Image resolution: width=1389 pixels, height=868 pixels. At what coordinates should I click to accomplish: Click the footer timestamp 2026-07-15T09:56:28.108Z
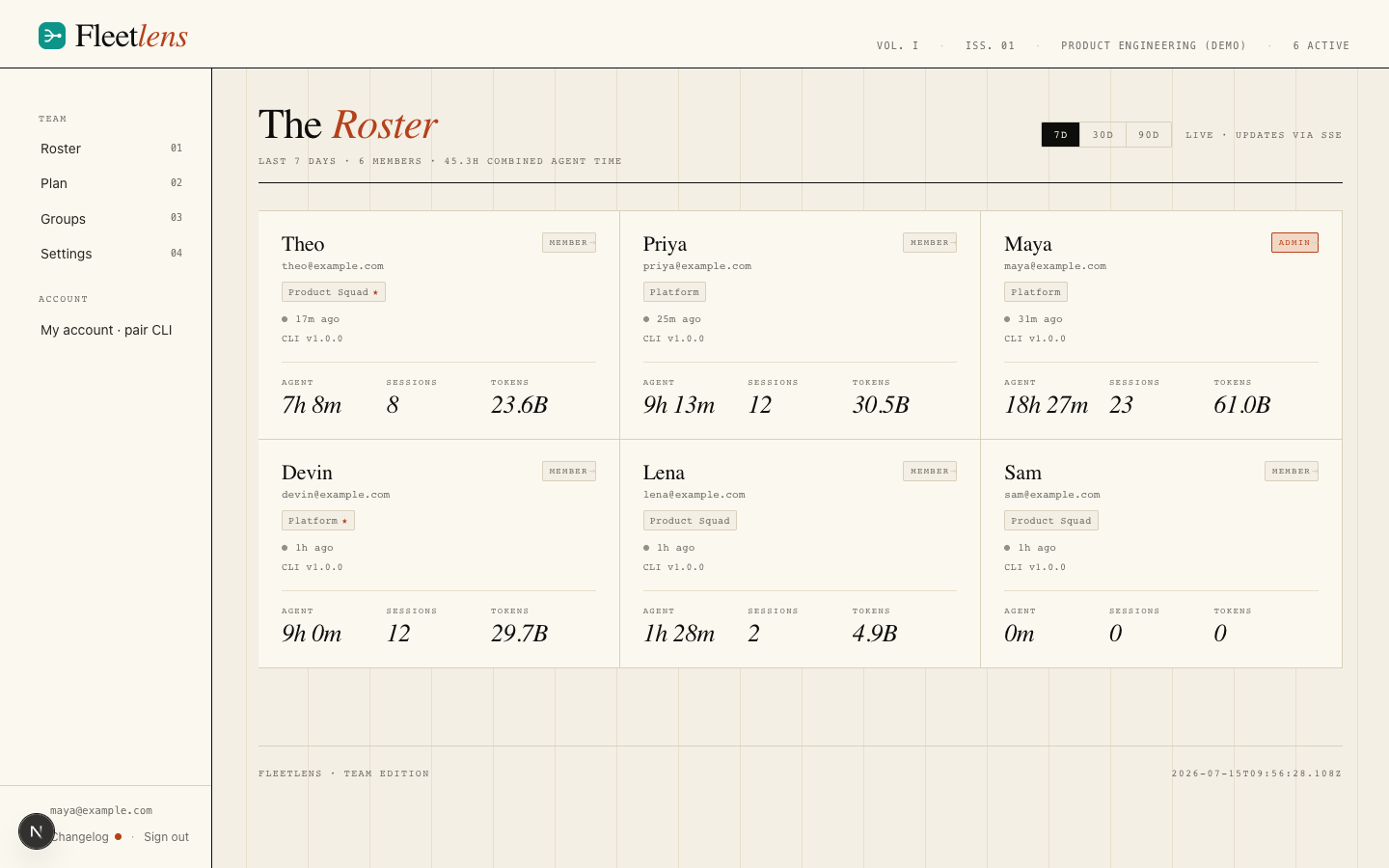1257,773
